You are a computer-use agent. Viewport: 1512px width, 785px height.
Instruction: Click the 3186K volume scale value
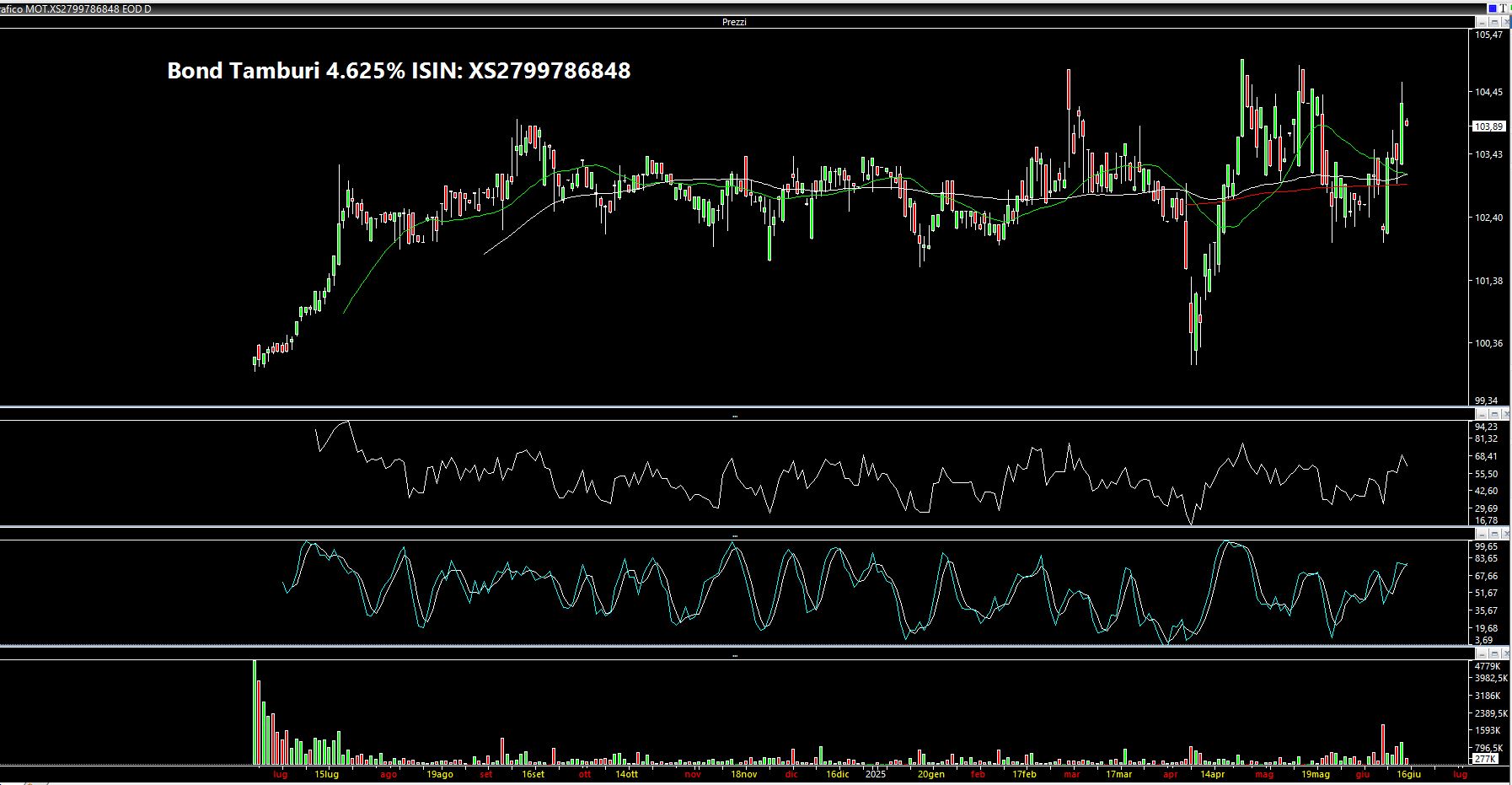tap(1488, 696)
